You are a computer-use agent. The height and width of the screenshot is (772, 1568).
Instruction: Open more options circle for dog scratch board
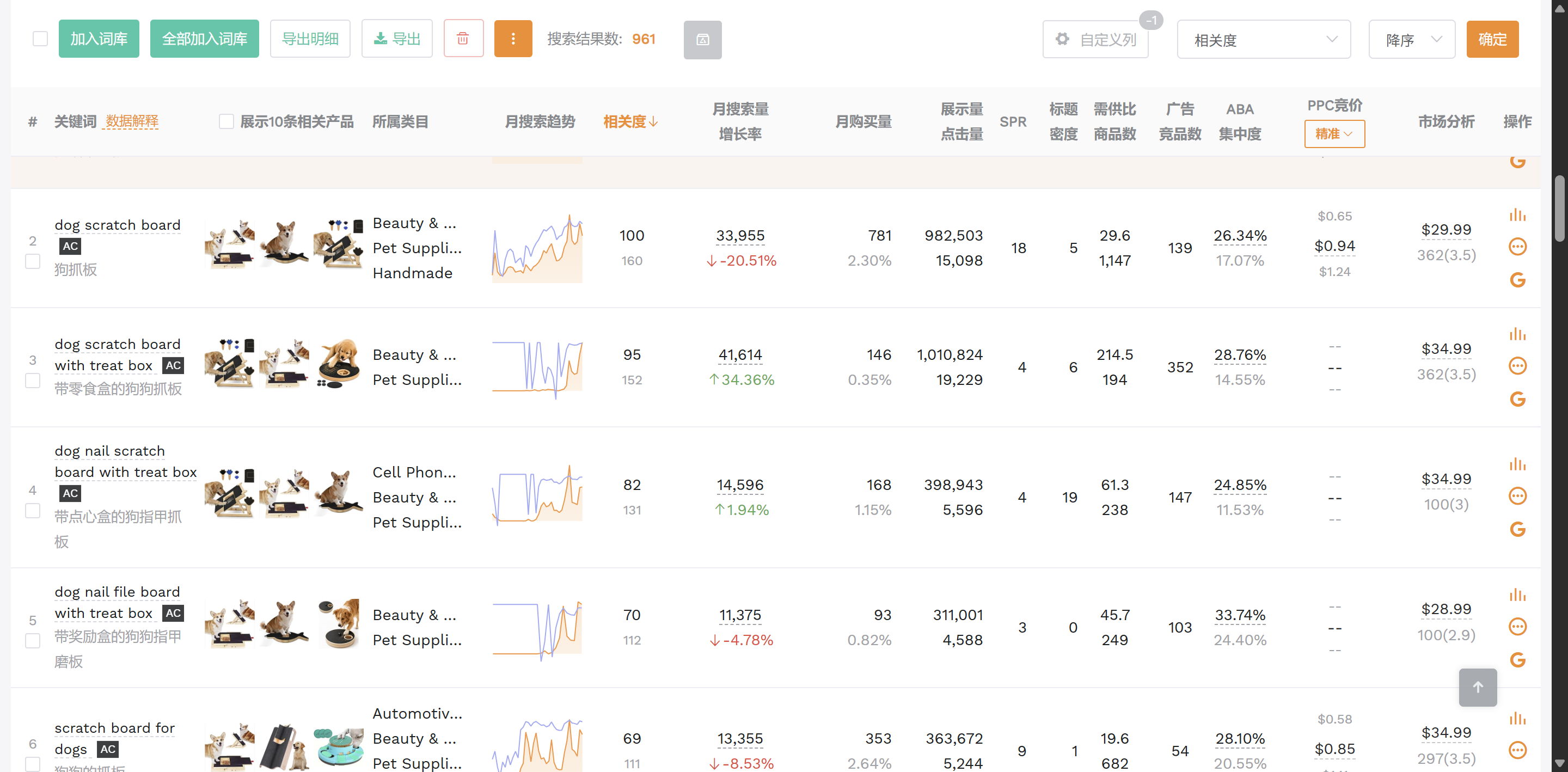click(x=1517, y=247)
